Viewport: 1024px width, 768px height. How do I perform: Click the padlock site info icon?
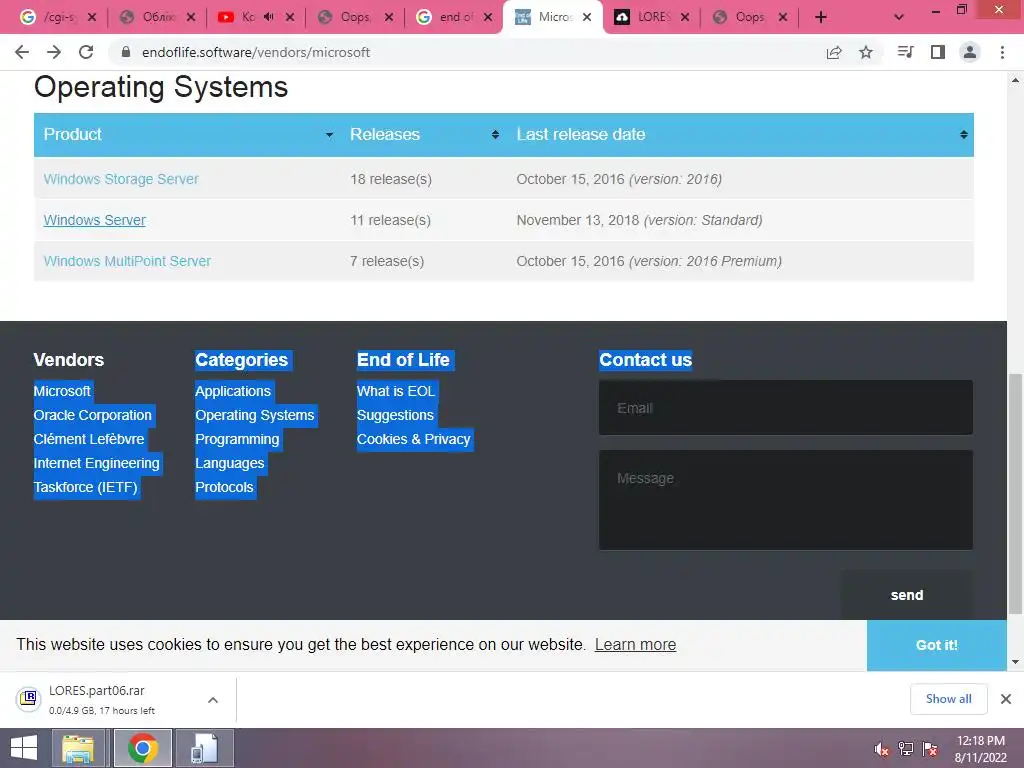pyautogui.click(x=126, y=52)
